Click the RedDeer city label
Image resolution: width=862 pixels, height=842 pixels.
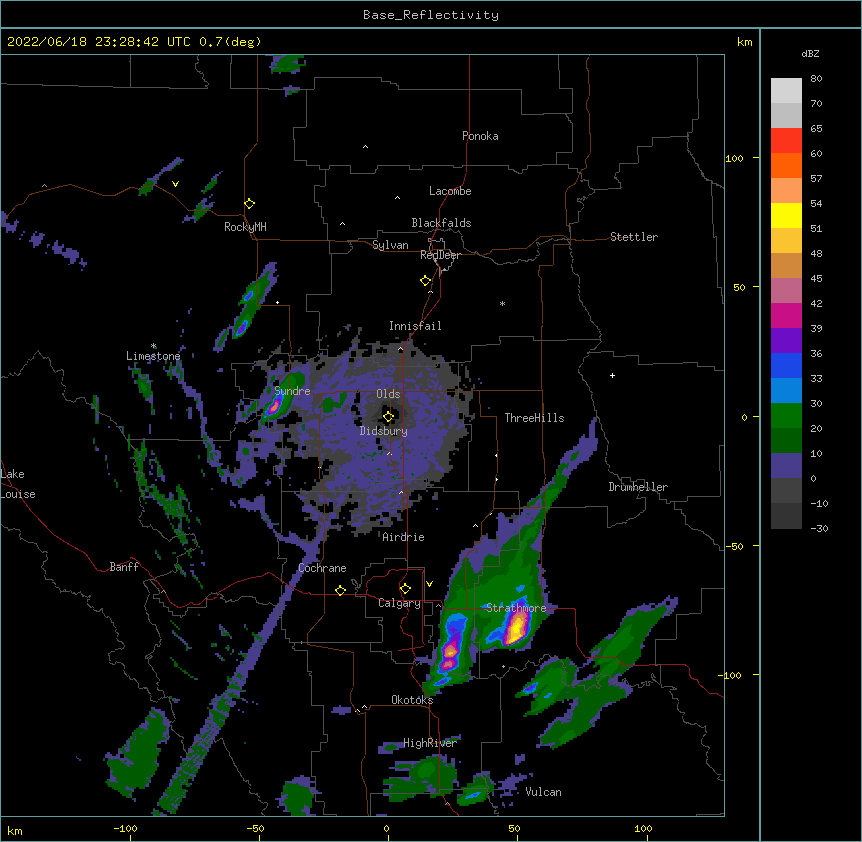[x=440, y=255]
